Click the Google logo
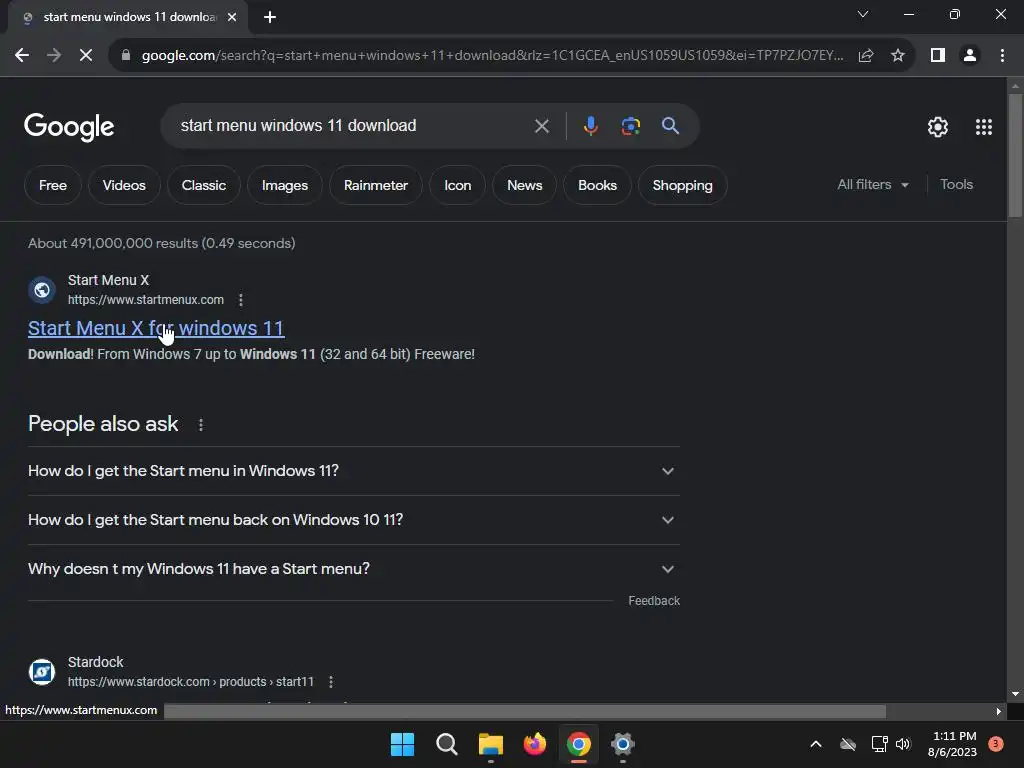This screenshot has height=768, width=1024. 69,127
